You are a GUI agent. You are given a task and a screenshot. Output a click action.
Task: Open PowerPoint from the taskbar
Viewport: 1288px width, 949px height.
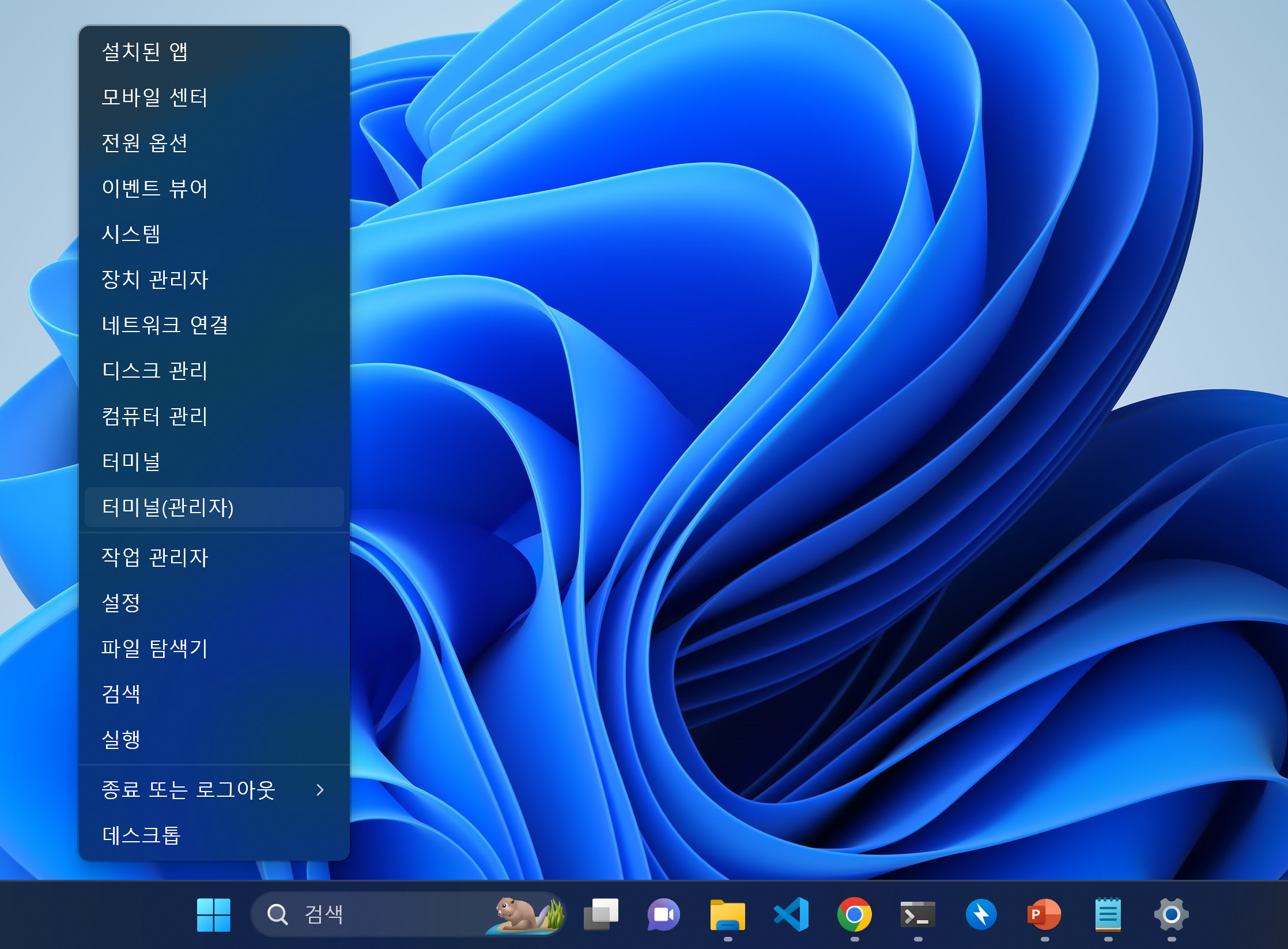click(x=1044, y=914)
